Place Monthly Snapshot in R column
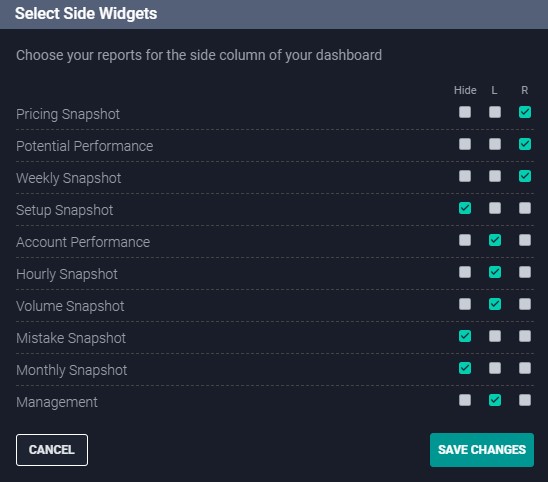Screen dimensions: 548x482 pos(525,368)
